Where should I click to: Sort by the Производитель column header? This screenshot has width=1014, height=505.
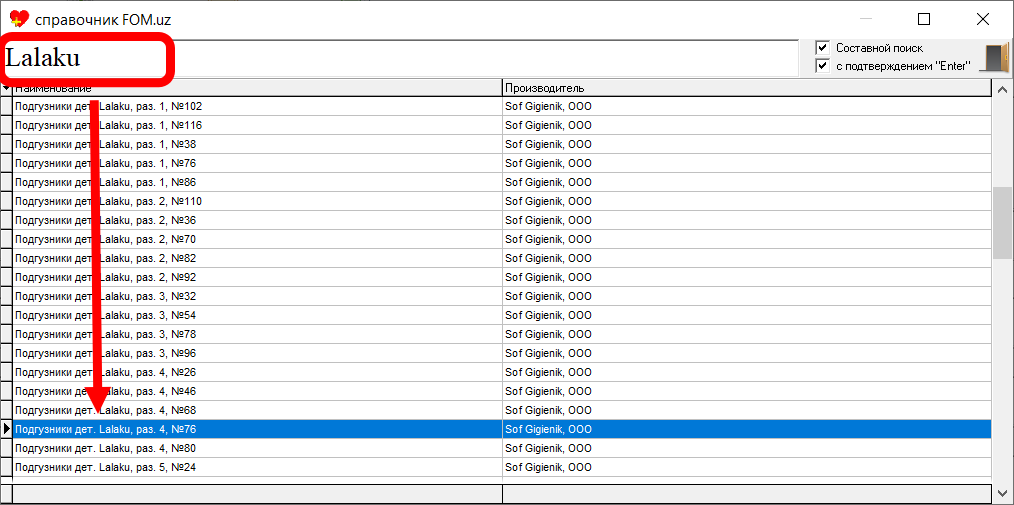pyautogui.click(x=747, y=89)
